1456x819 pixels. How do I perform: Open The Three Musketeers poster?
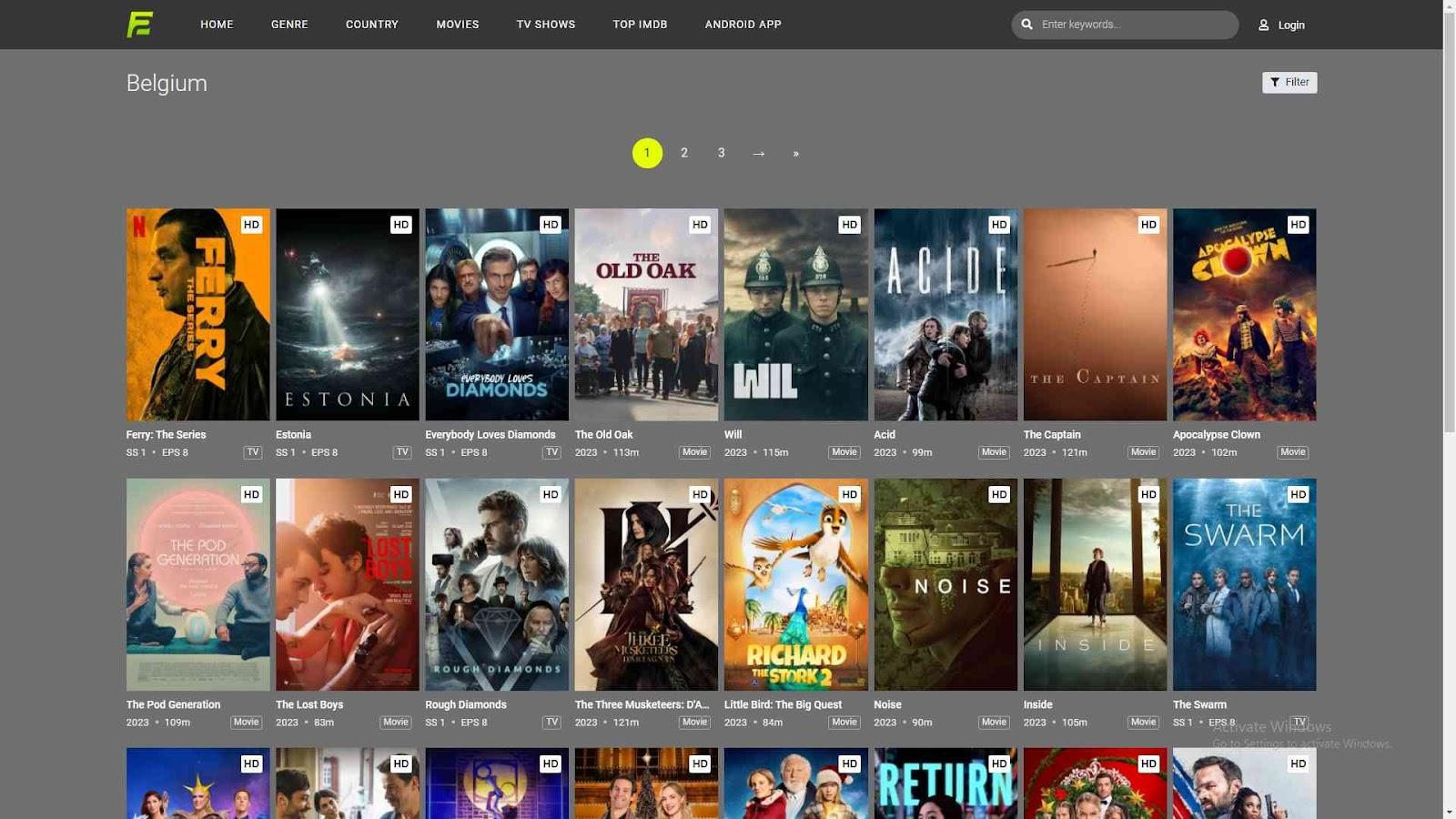tap(646, 585)
